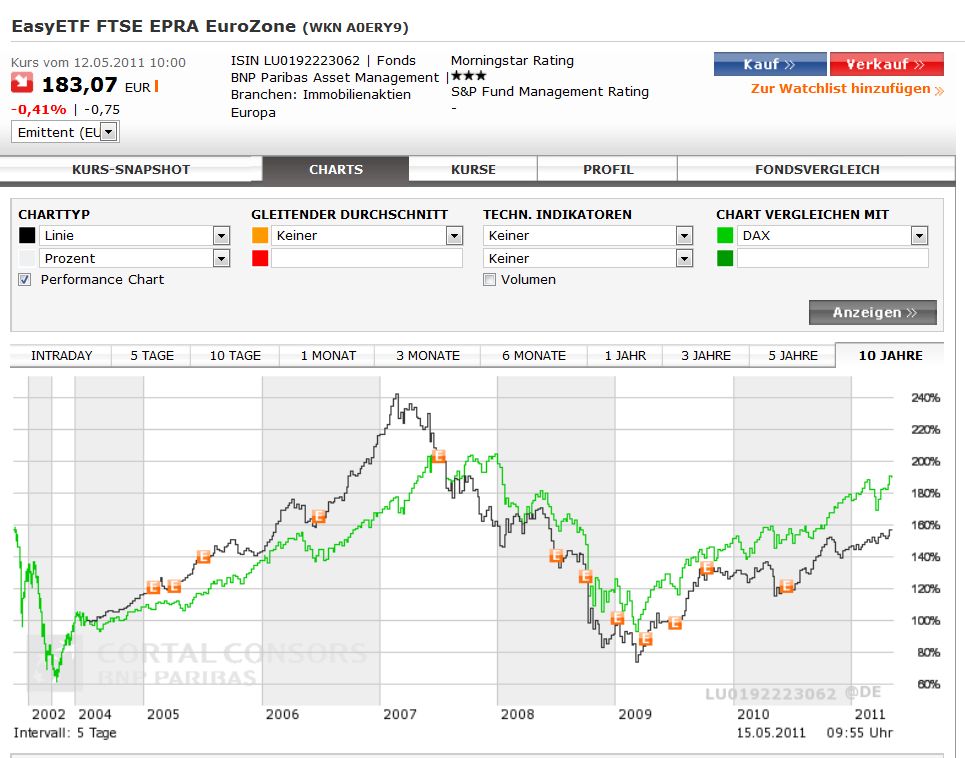Screen dimensions: 965x758
Task: Select the 5 JAHRE time range
Action: tap(793, 356)
